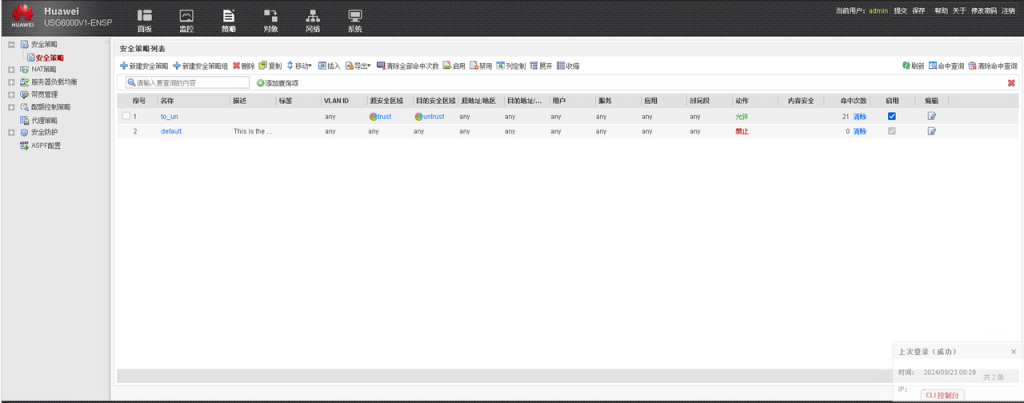Open the 网络 network icon in top navigation

coord(312,19)
